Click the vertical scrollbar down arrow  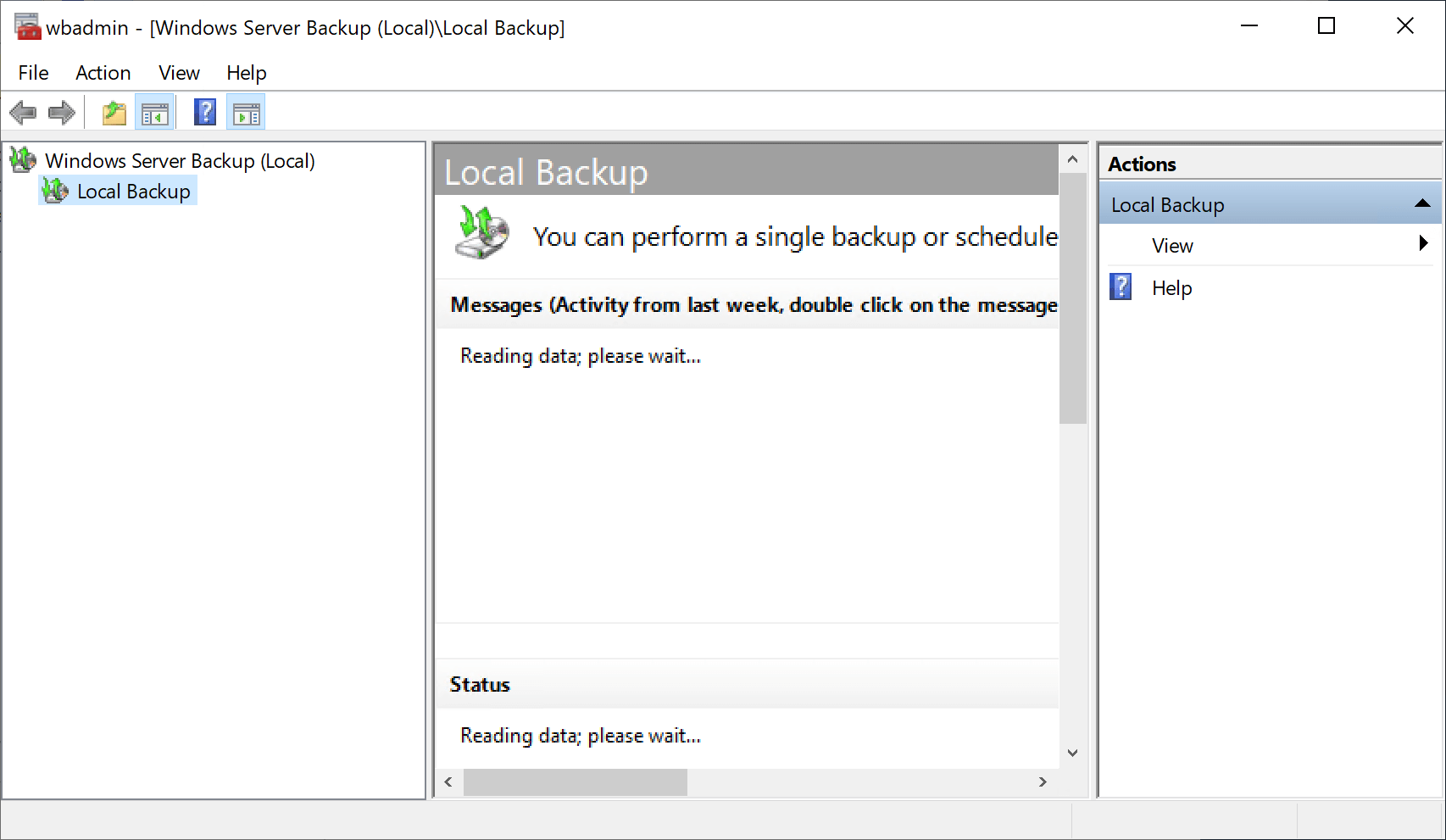click(x=1072, y=753)
